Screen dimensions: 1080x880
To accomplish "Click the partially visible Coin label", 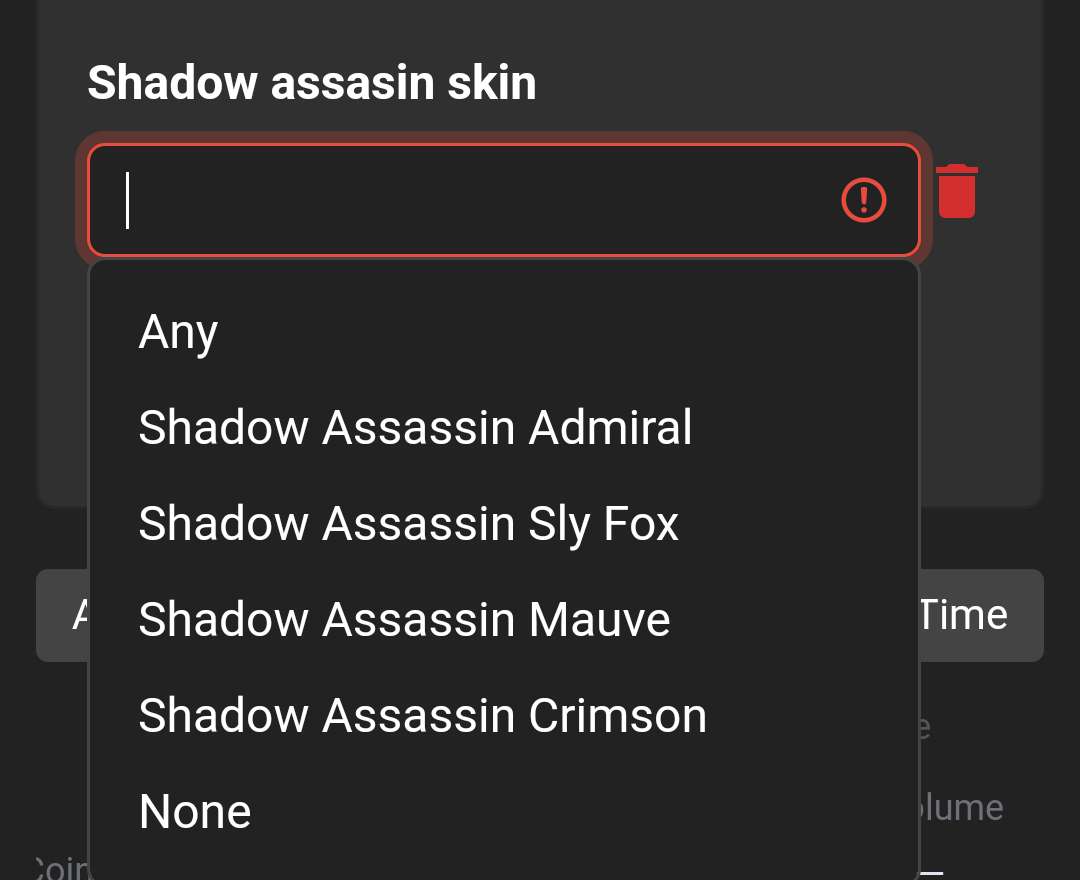I will [62, 867].
